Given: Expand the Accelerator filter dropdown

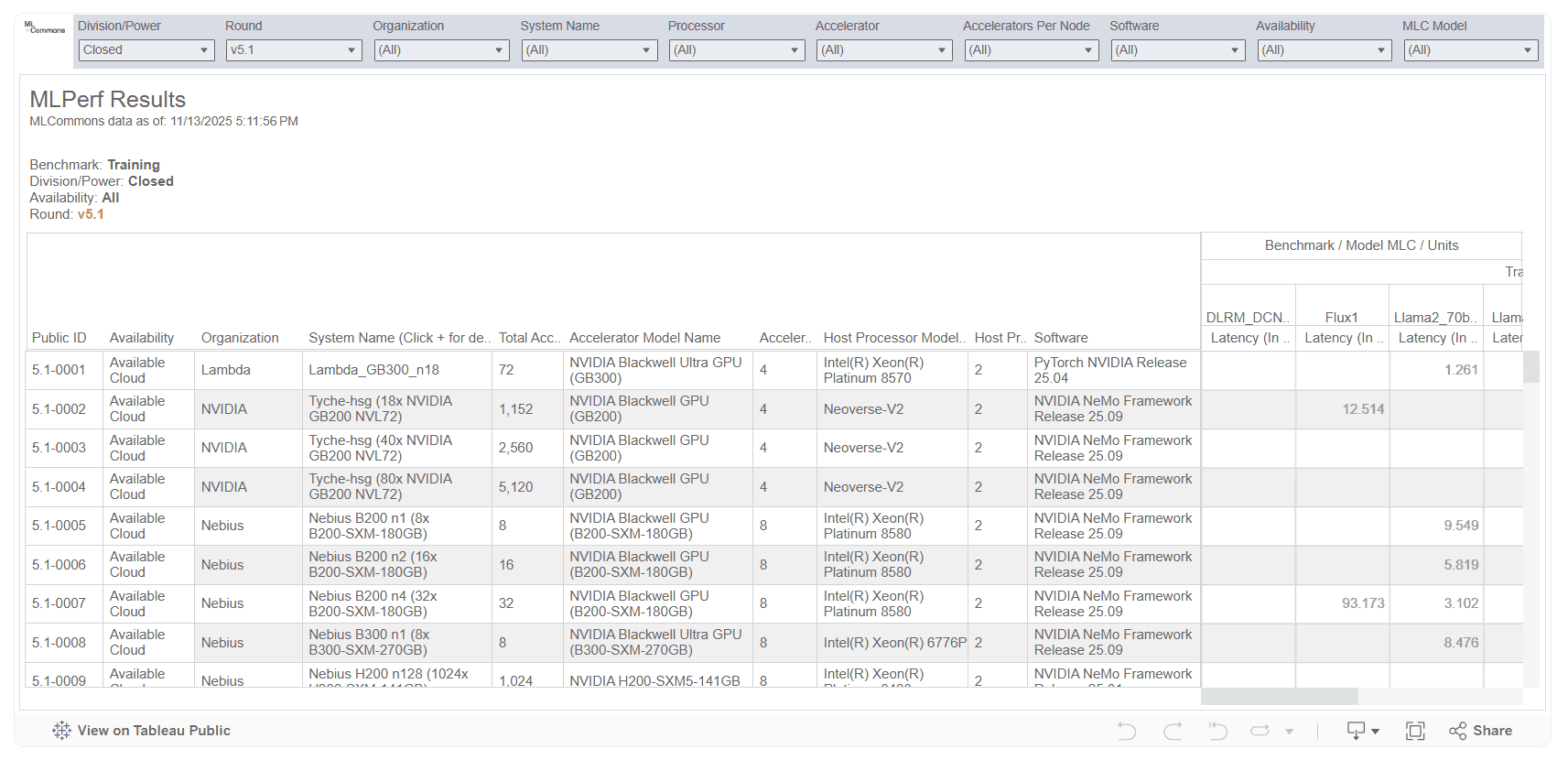Looking at the screenshot, I should point(884,50).
